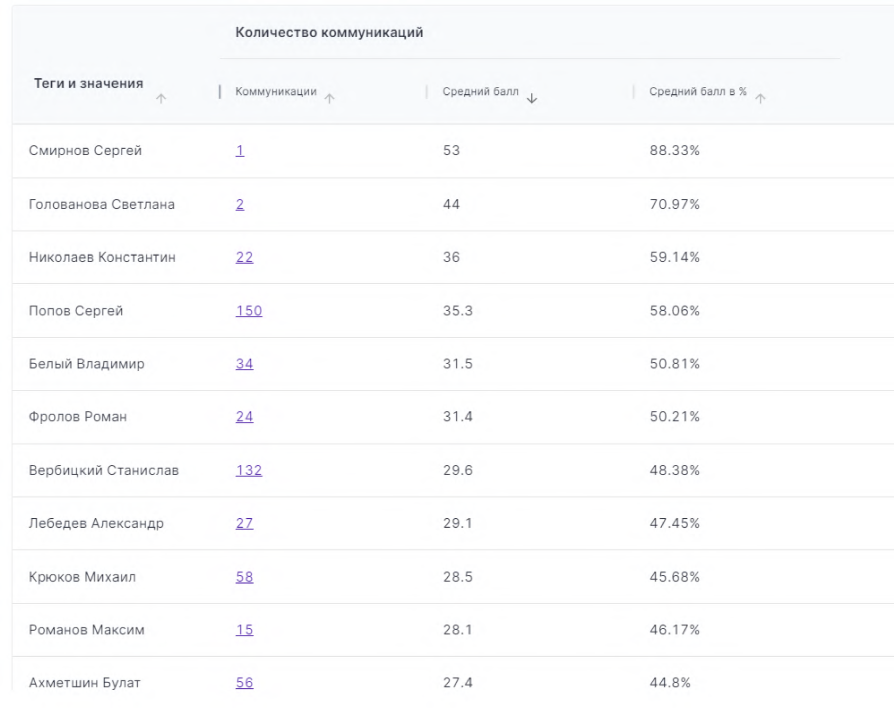This screenshot has height=708, width=894.
Task: Open Голованова Светлана's 2 communications link
Action: 240,204
